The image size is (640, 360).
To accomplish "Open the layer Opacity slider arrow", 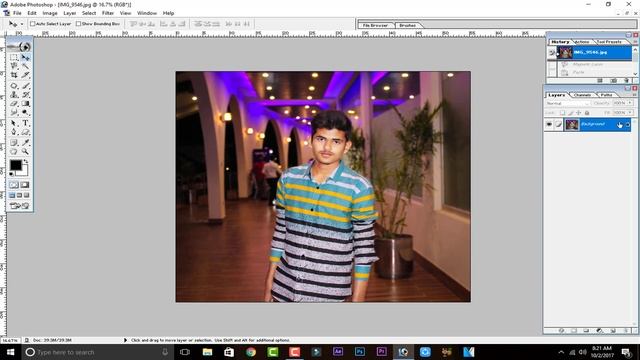I will [x=630, y=103].
